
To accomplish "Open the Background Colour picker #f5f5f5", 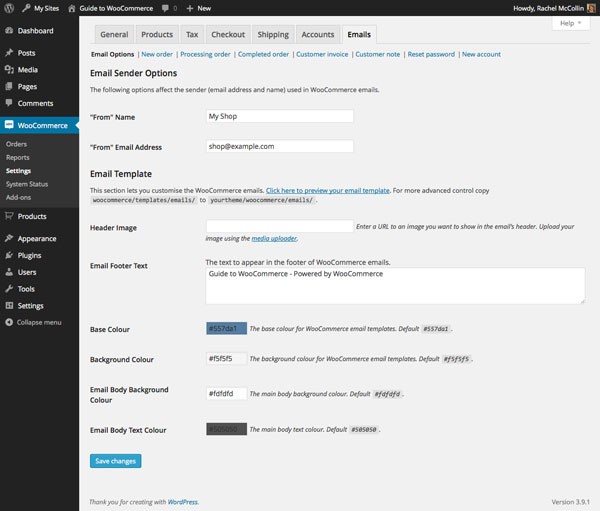I will point(227,359).
